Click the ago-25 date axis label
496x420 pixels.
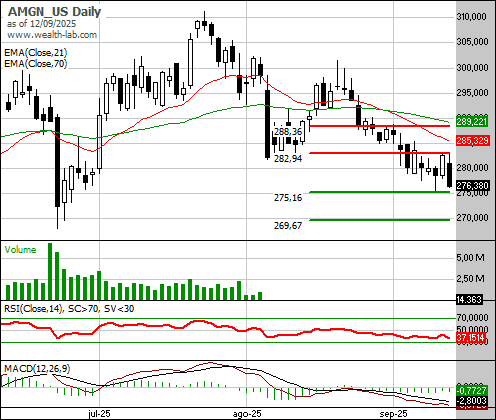click(247, 414)
